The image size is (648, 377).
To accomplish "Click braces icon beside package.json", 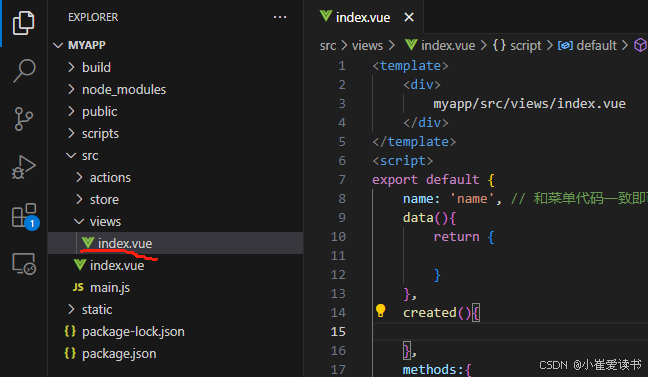I will pos(70,353).
